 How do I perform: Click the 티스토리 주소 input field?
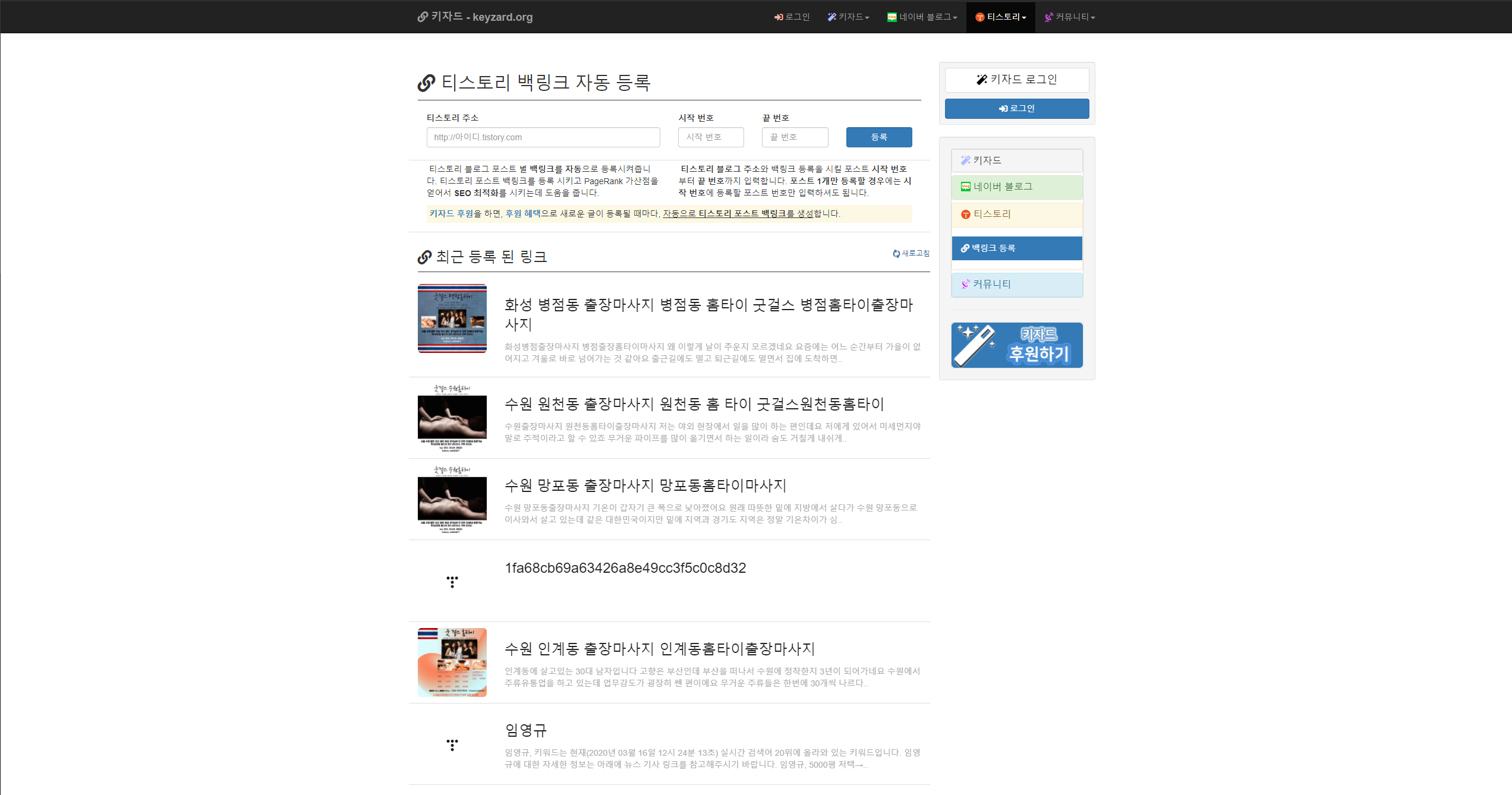pos(543,137)
